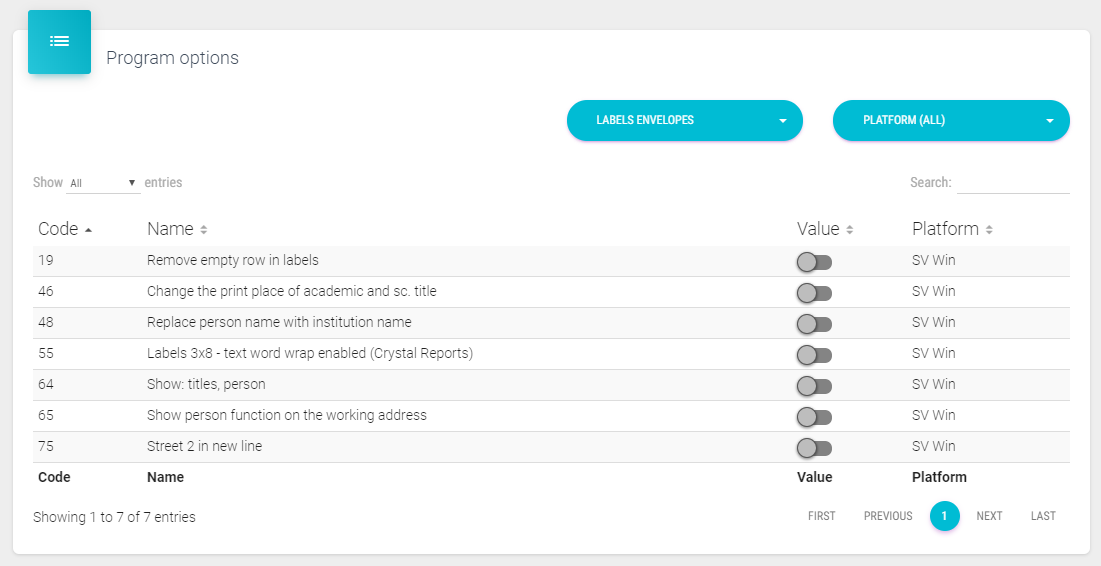Jump to the Last page
The width and height of the screenshot is (1101, 566).
1043,516
